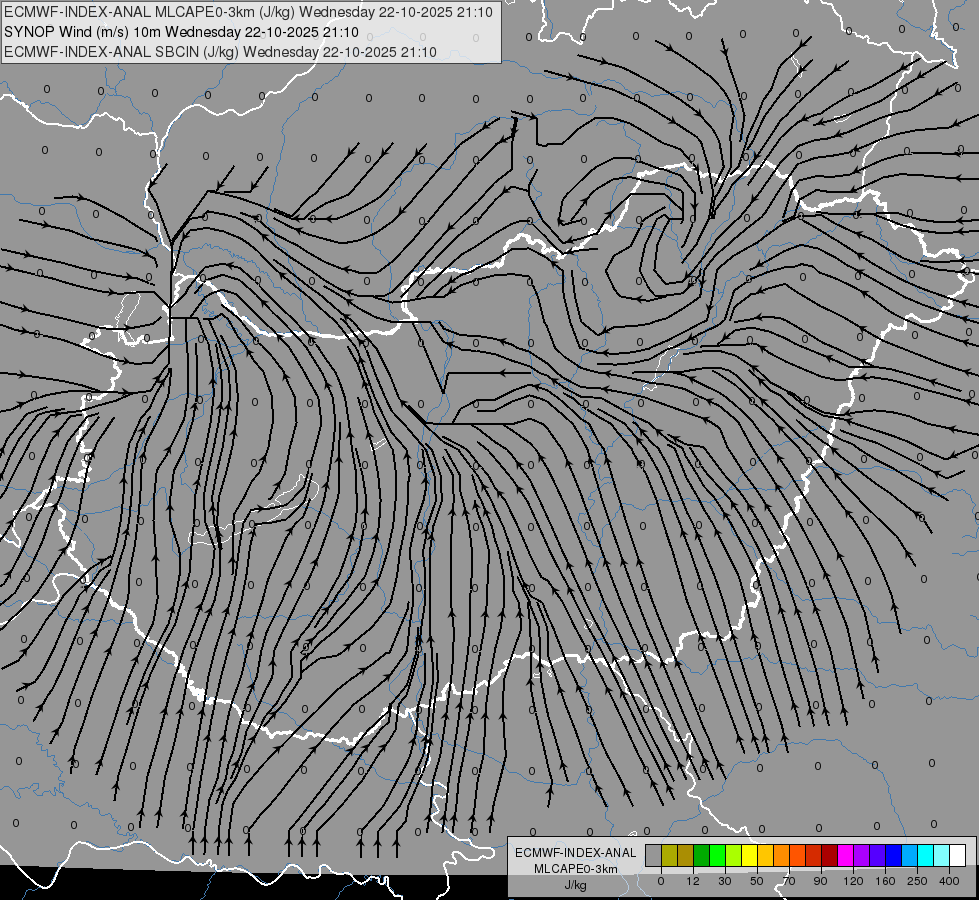Click the J/kg unit label in legend
Image resolution: width=979 pixels, height=900 pixels.
pyautogui.click(x=576, y=885)
